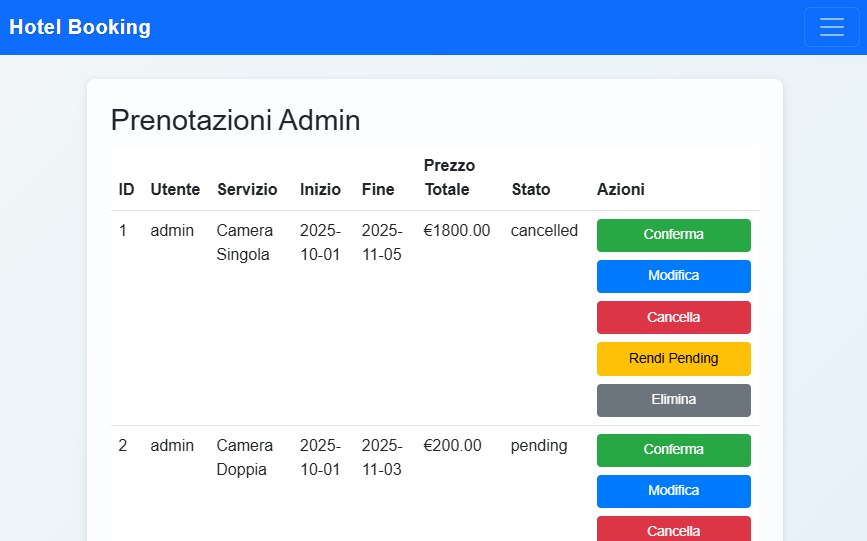Image resolution: width=867 pixels, height=541 pixels.
Task: Edit booking 2 via its Modifica button
Action: point(673,491)
